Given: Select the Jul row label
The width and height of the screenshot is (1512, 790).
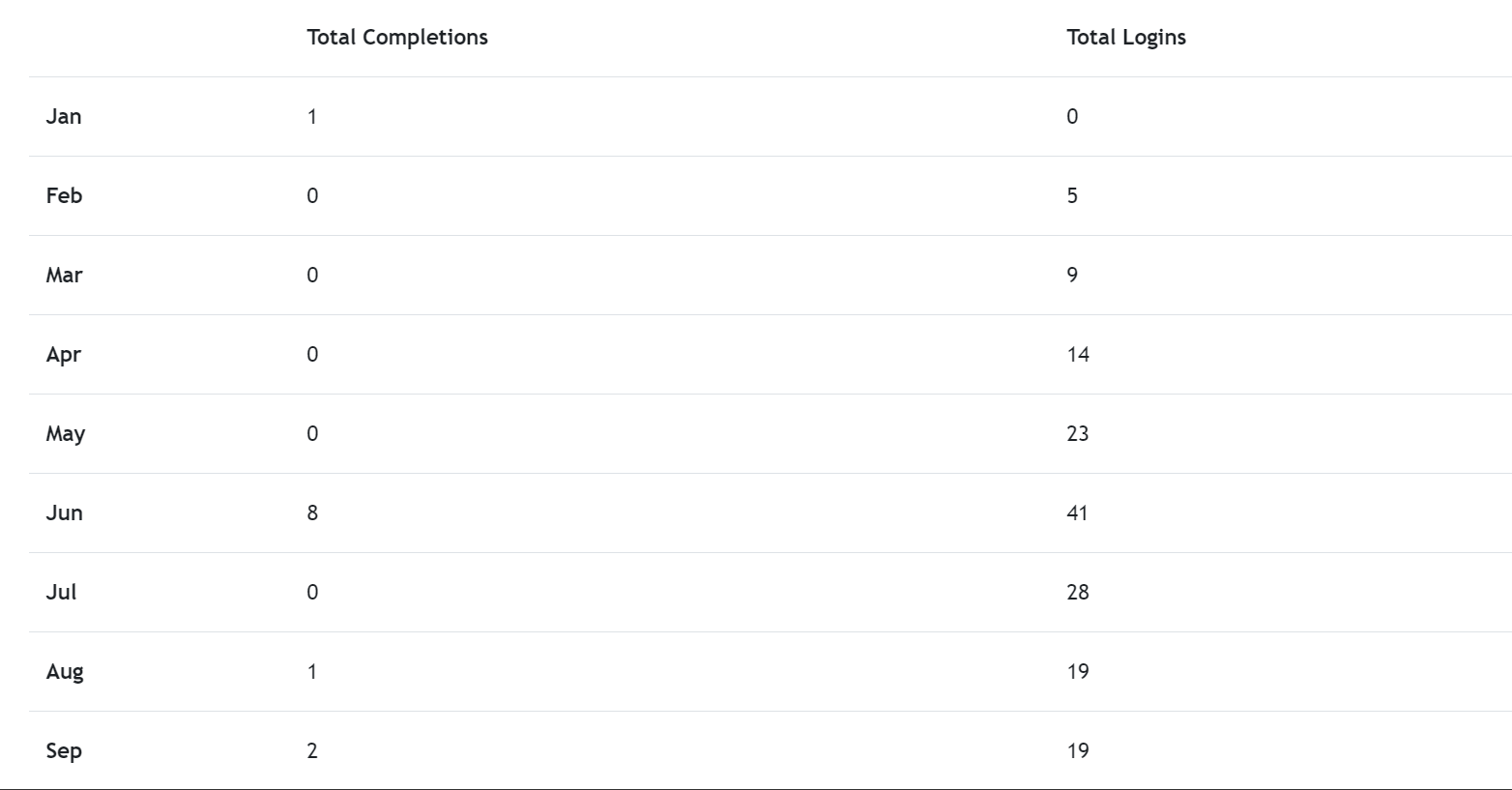Looking at the screenshot, I should (61, 592).
